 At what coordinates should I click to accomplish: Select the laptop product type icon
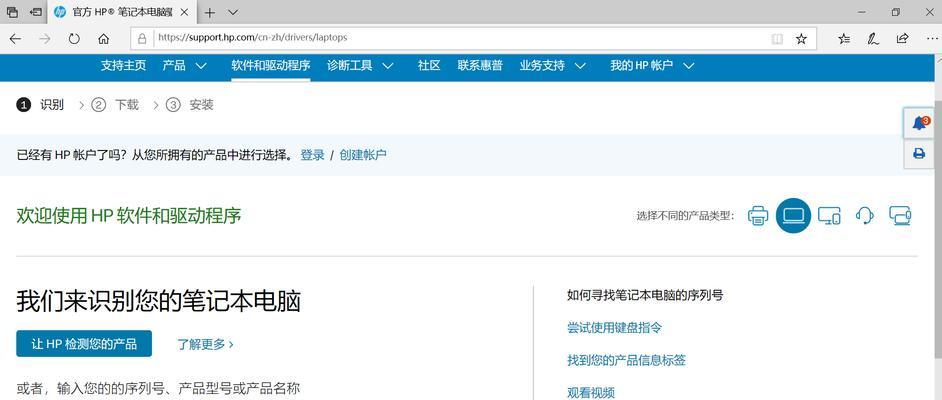tap(793, 215)
